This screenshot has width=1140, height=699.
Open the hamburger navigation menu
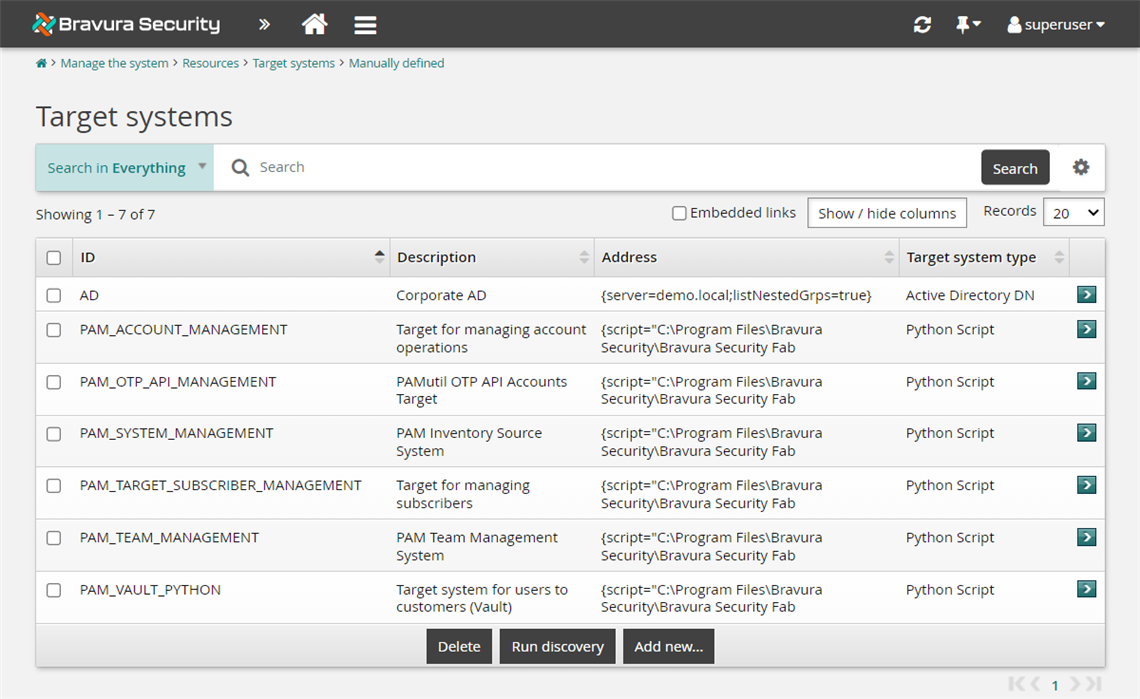point(364,24)
